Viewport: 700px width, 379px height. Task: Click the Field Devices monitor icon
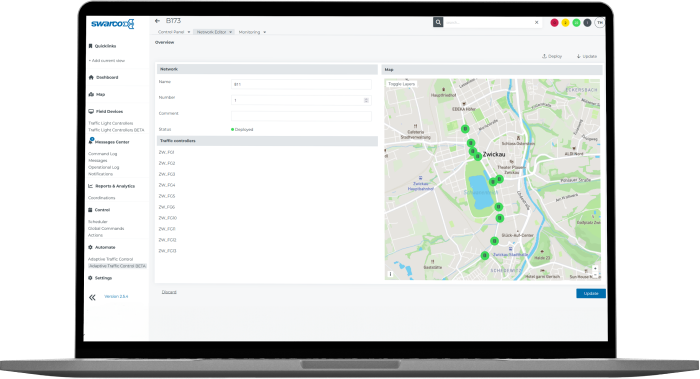click(x=91, y=112)
